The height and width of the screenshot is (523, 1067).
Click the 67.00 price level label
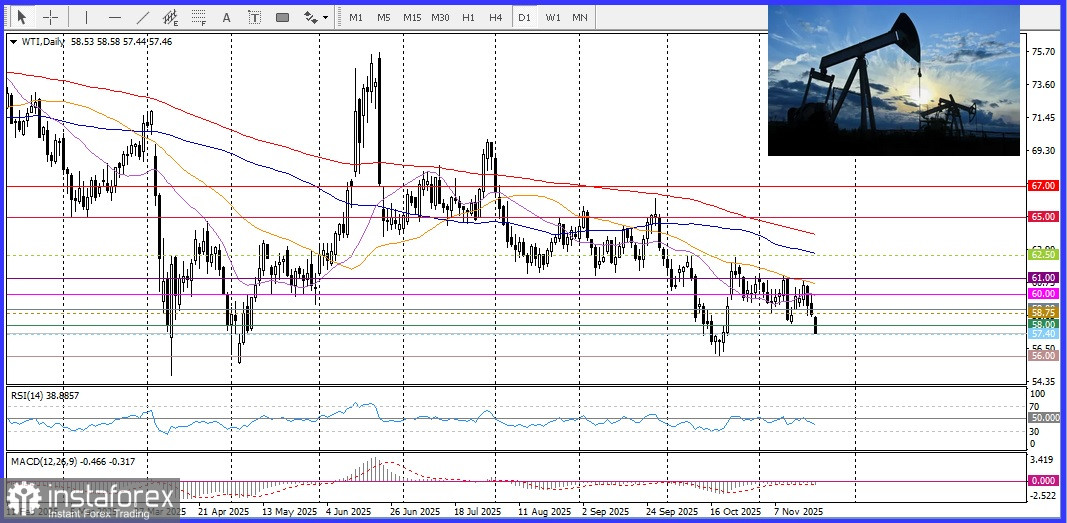coord(1043,185)
